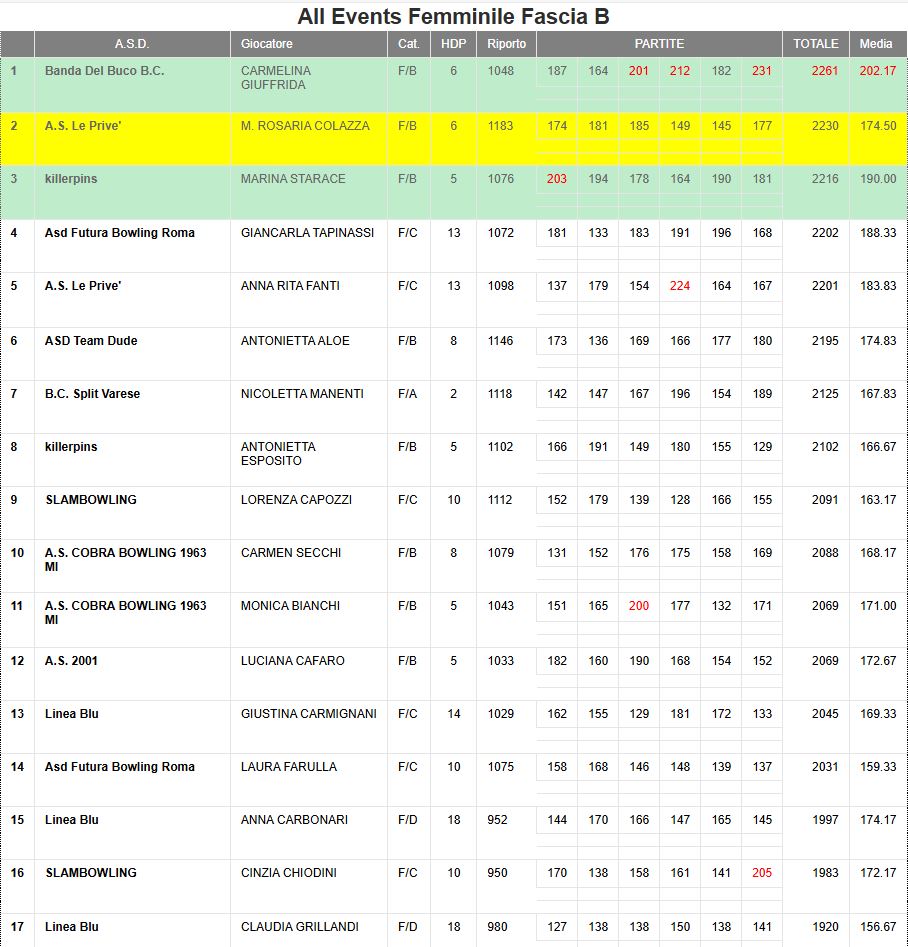Click B.C. Split Varese team name
The image size is (908, 947).
tap(92, 394)
